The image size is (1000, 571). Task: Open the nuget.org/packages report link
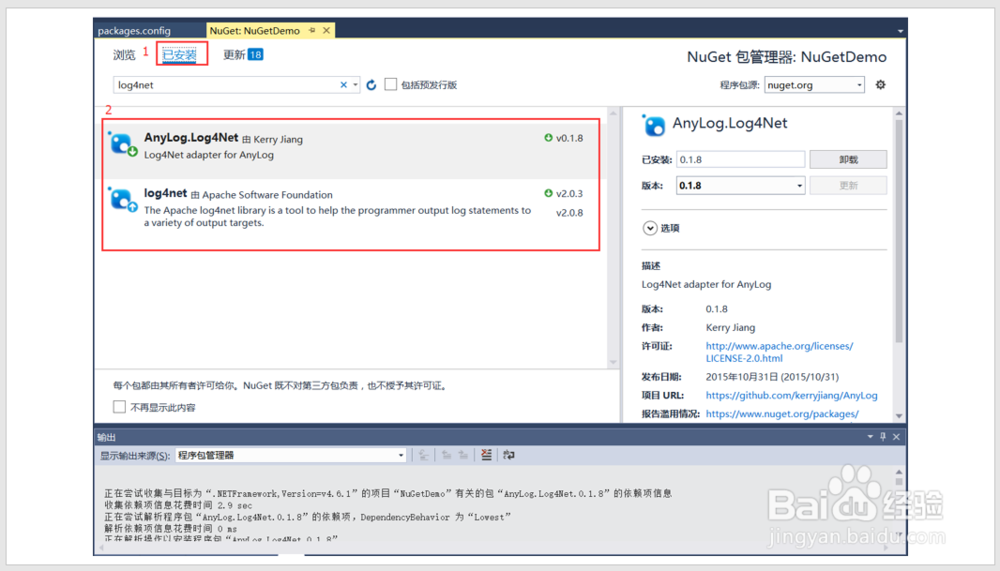click(782, 414)
